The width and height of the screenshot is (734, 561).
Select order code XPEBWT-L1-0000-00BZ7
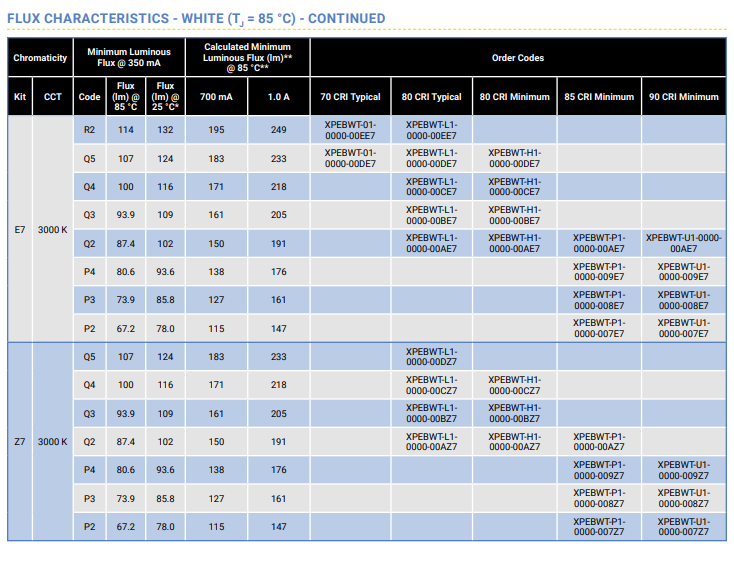pyautogui.click(x=432, y=413)
